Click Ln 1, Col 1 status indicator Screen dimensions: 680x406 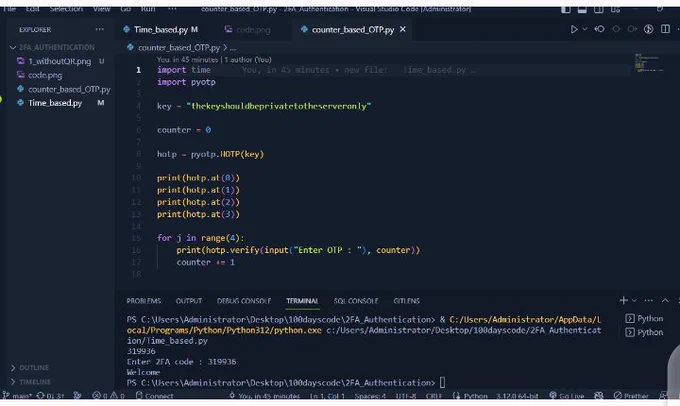[327, 396]
